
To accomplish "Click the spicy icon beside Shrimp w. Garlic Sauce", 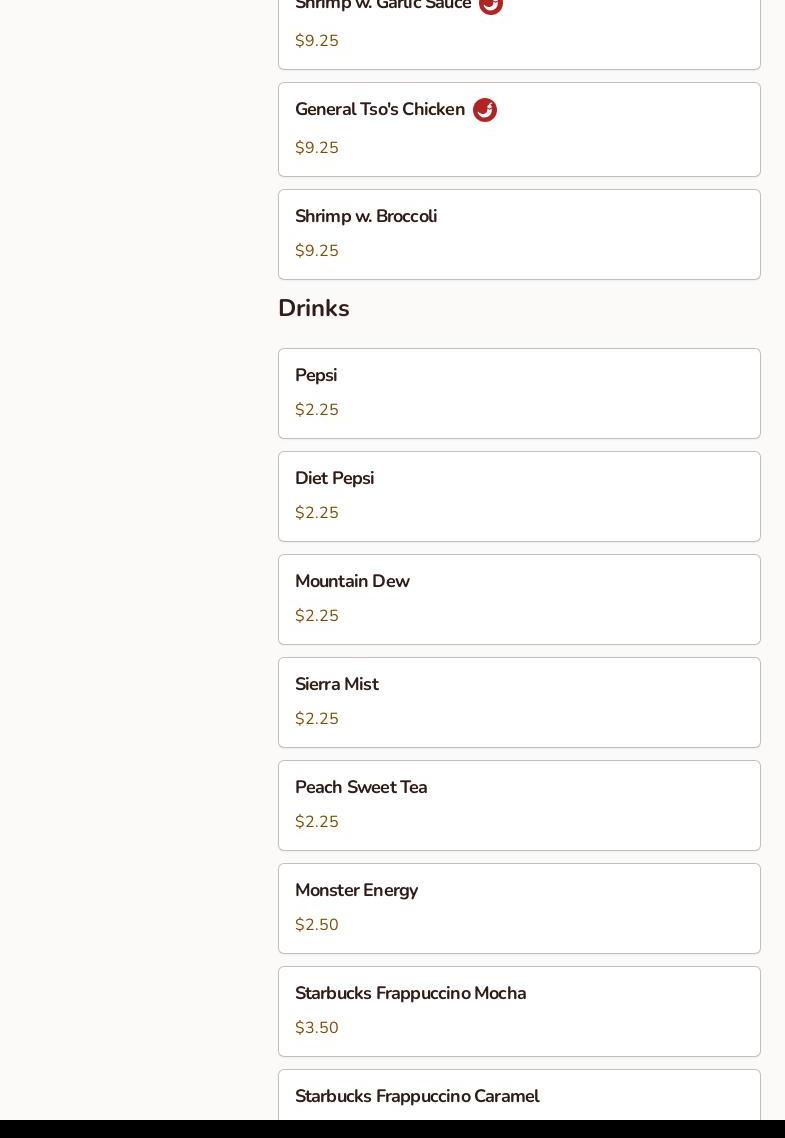I will (491, 5).
